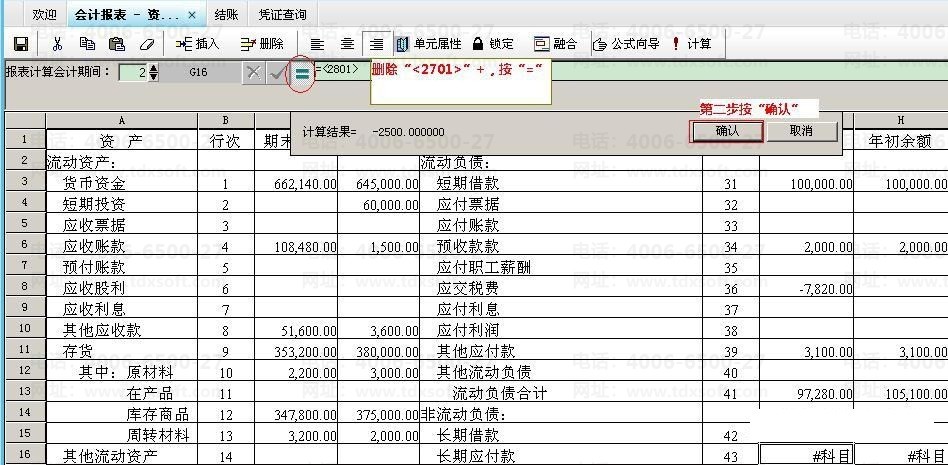The image size is (948, 465).
Task: Accept formula with checkmark icon
Action: coord(277,73)
